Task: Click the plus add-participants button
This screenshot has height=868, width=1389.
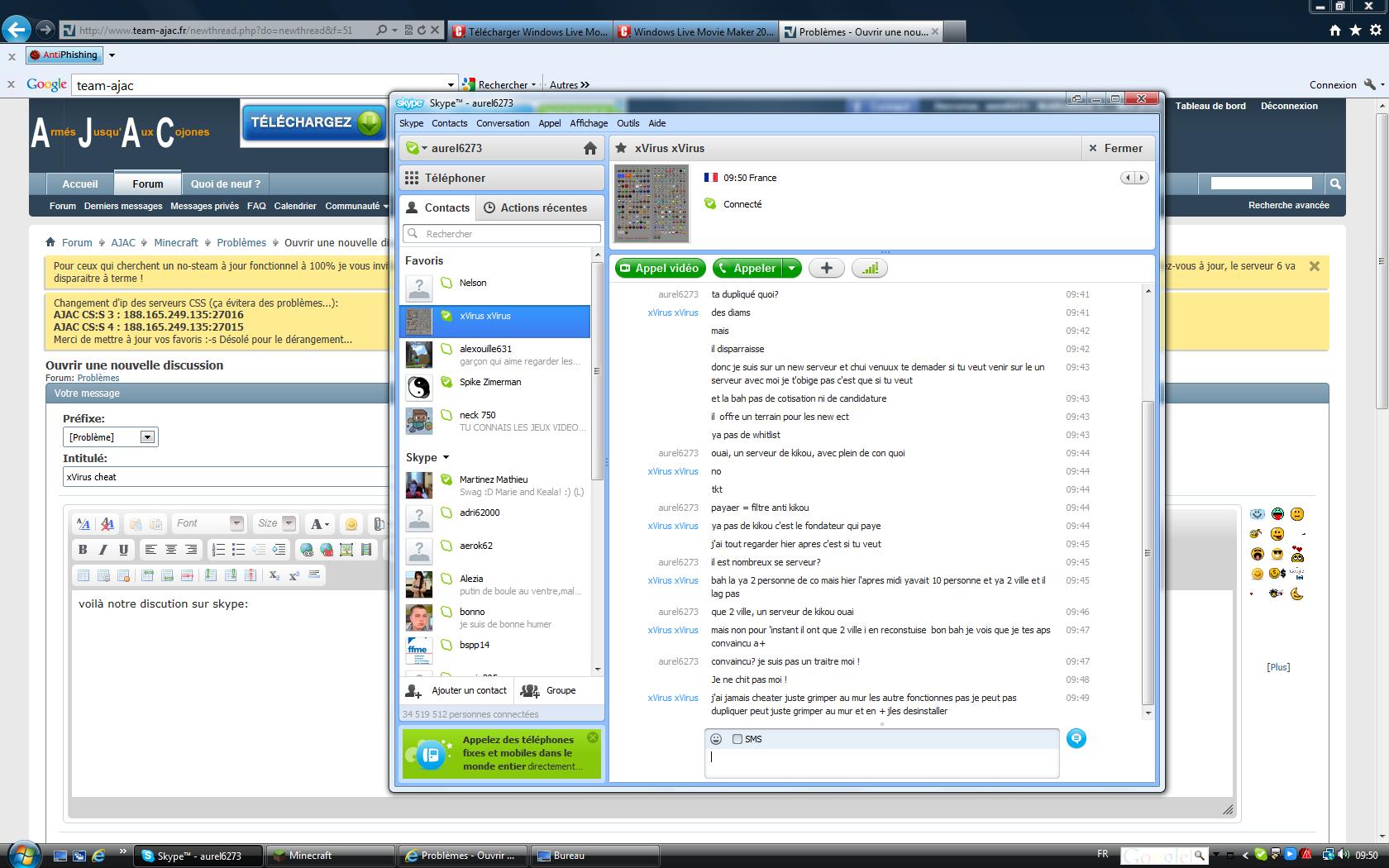Action: [x=826, y=268]
